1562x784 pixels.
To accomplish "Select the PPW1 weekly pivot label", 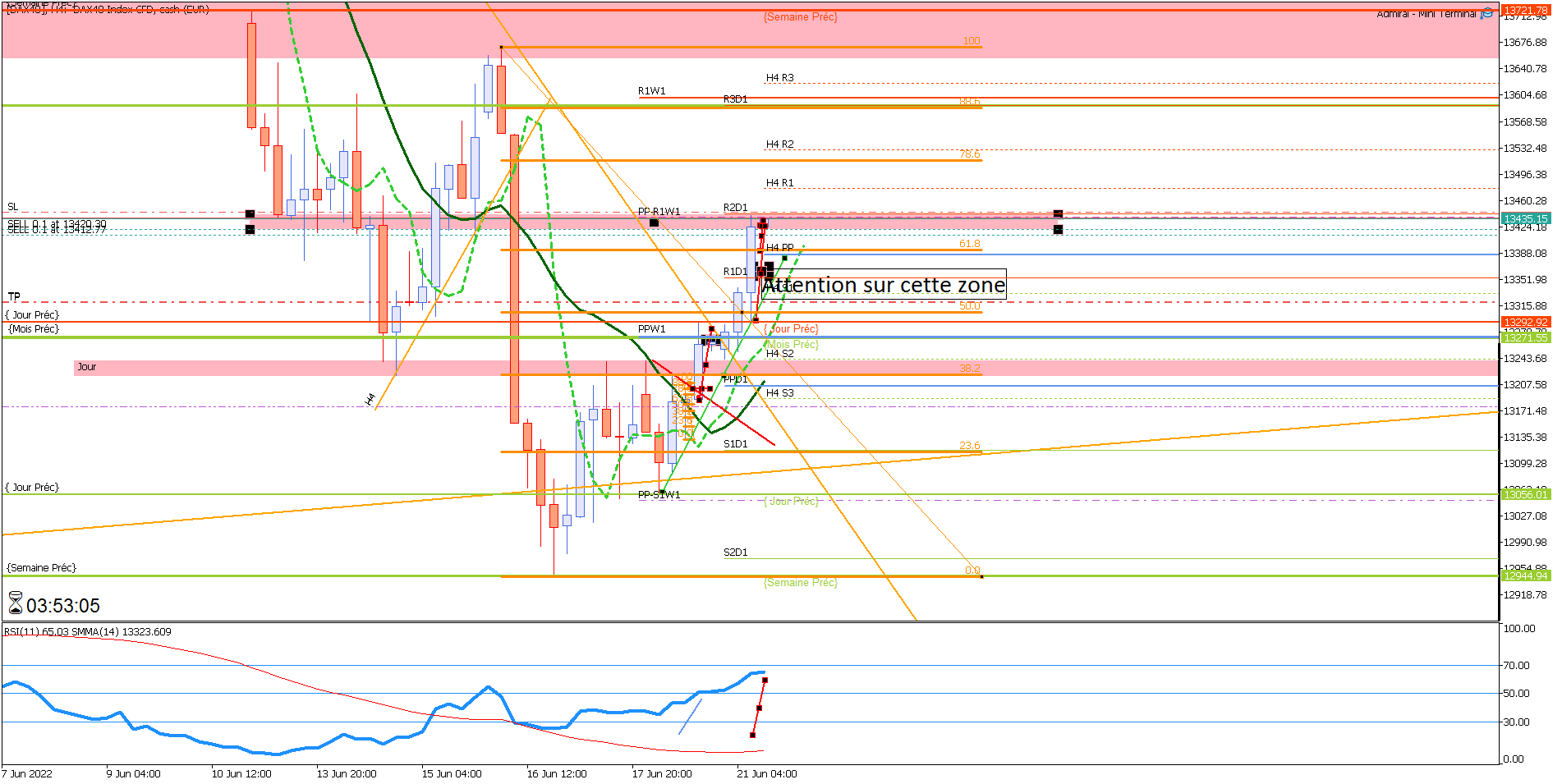I will click(652, 329).
